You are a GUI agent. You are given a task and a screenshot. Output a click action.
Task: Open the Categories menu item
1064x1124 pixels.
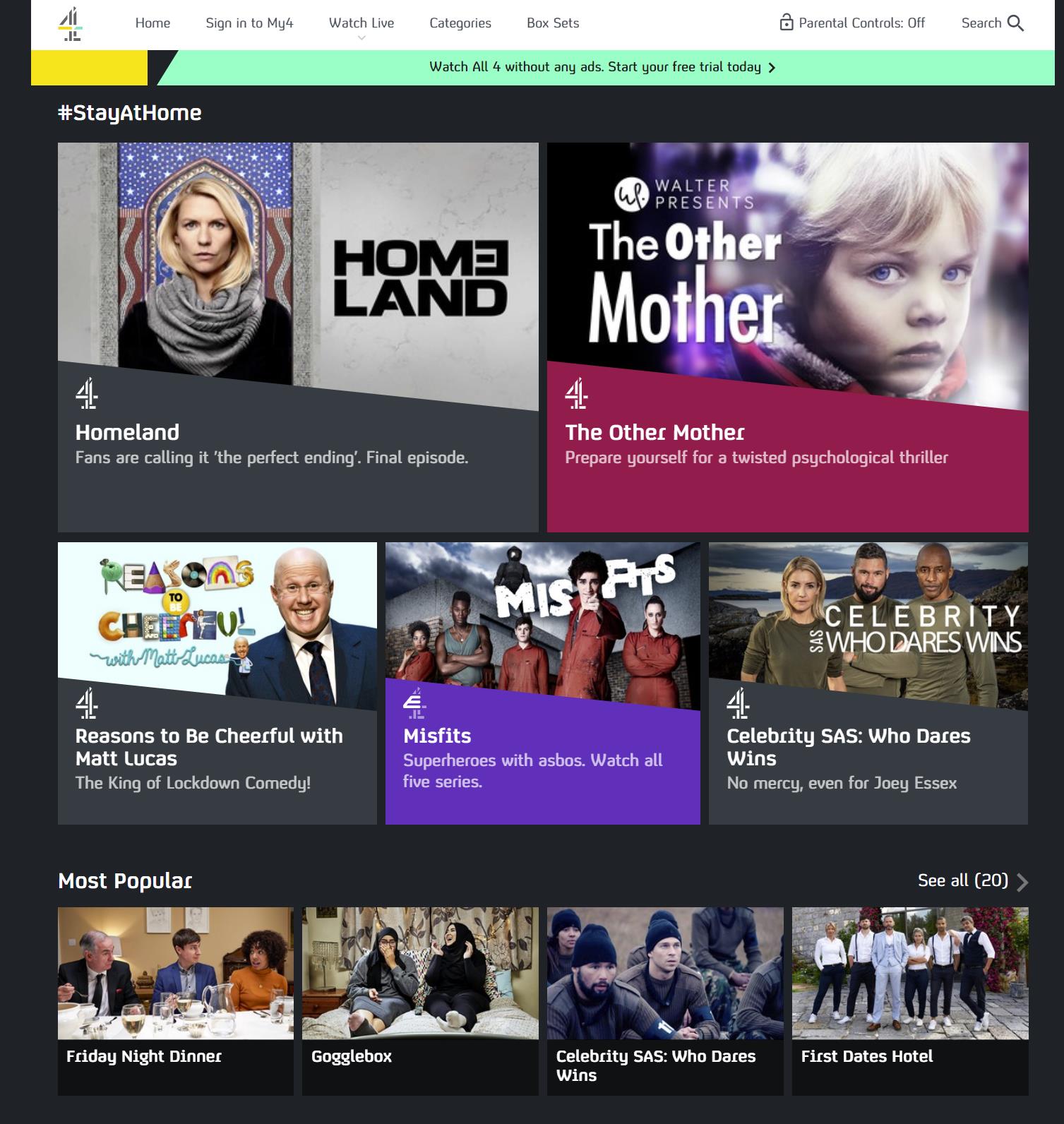460,23
